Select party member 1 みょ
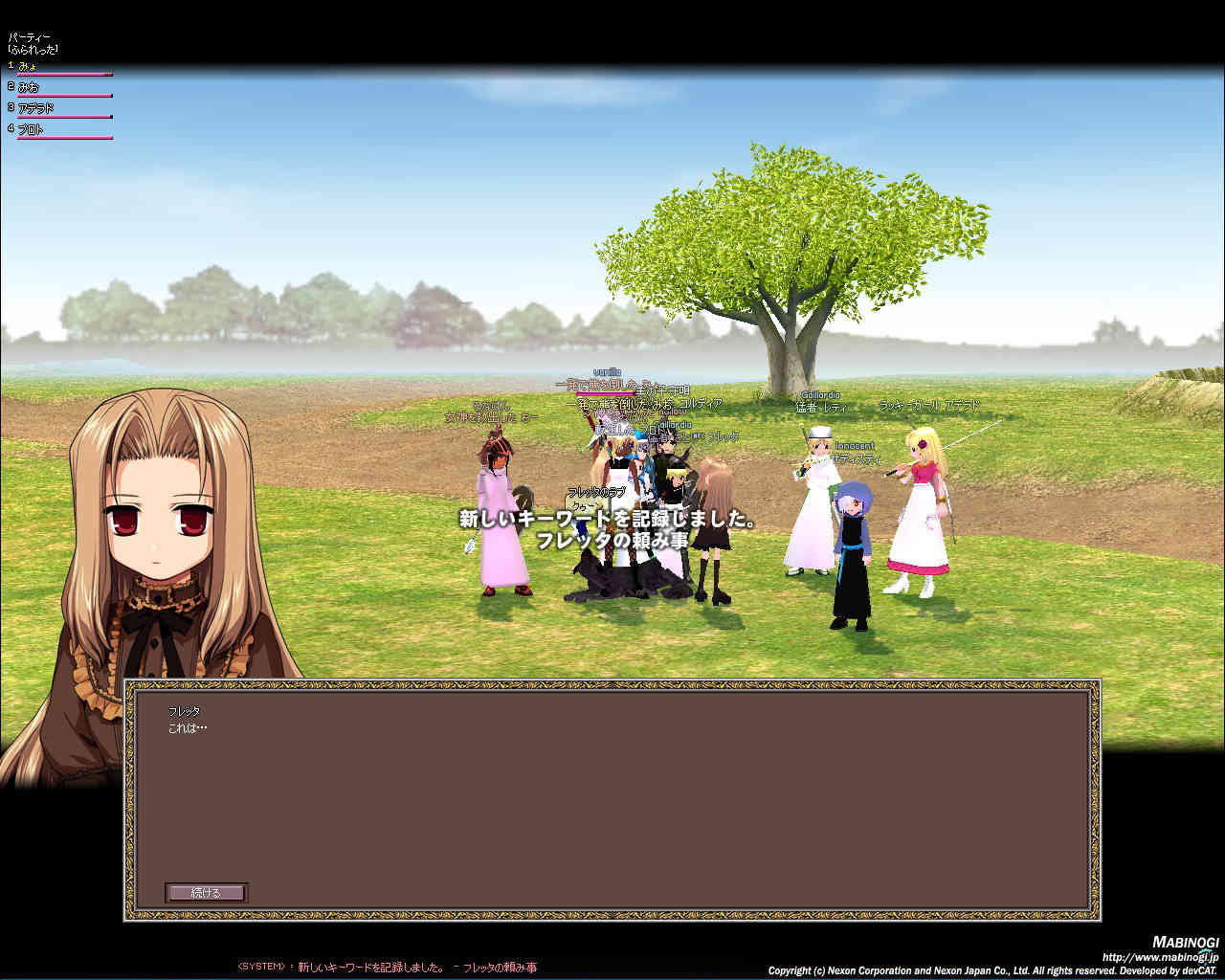Image resolution: width=1225 pixels, height=980 pixels. [x=28, y=66]
